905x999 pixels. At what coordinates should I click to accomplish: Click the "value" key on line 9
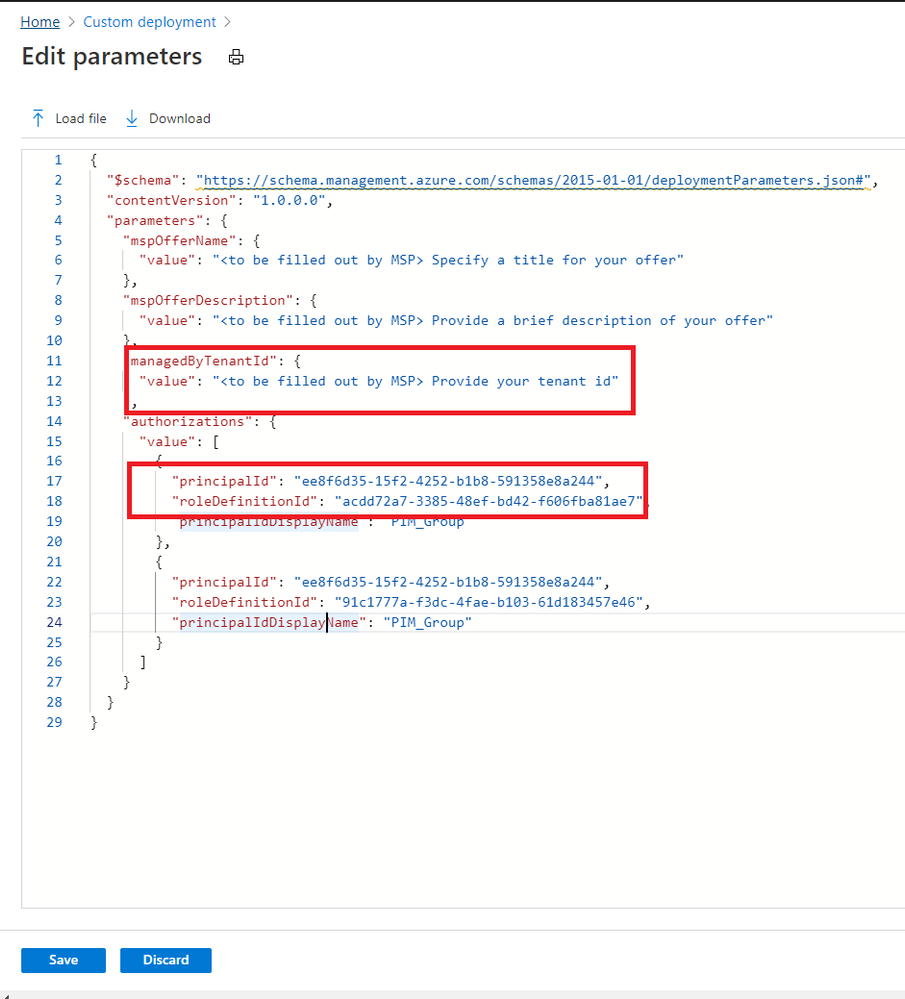click(167, 320)
